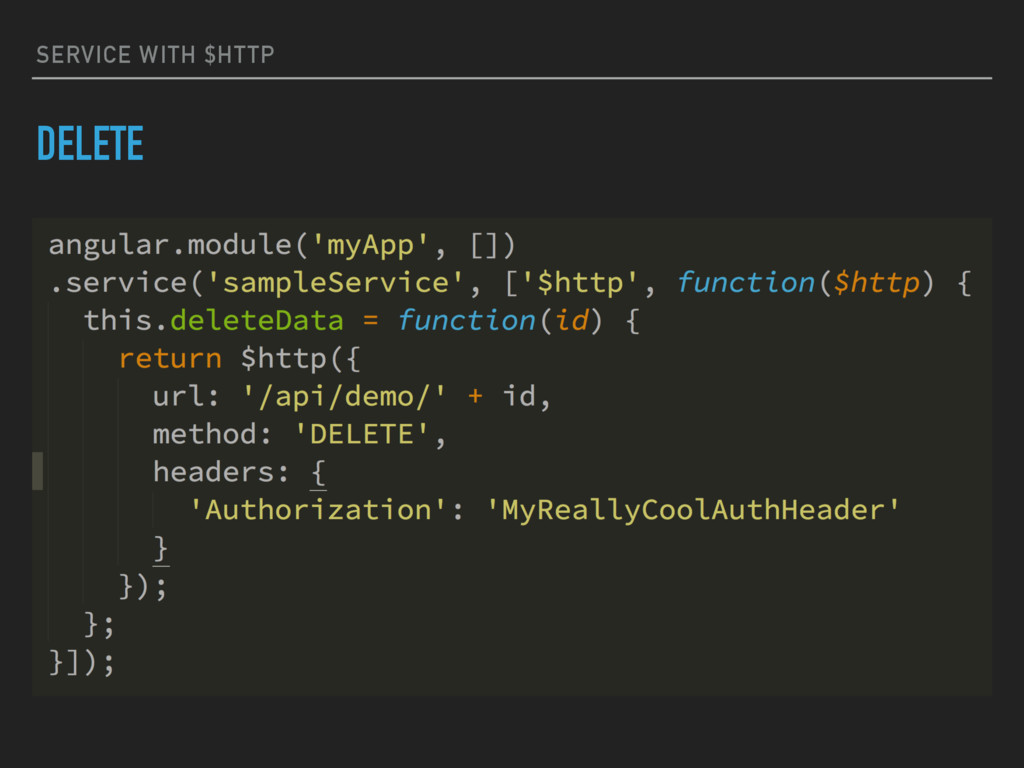Click the italic orange id parameter
The image size is (1024, 768).
(571, 321)
